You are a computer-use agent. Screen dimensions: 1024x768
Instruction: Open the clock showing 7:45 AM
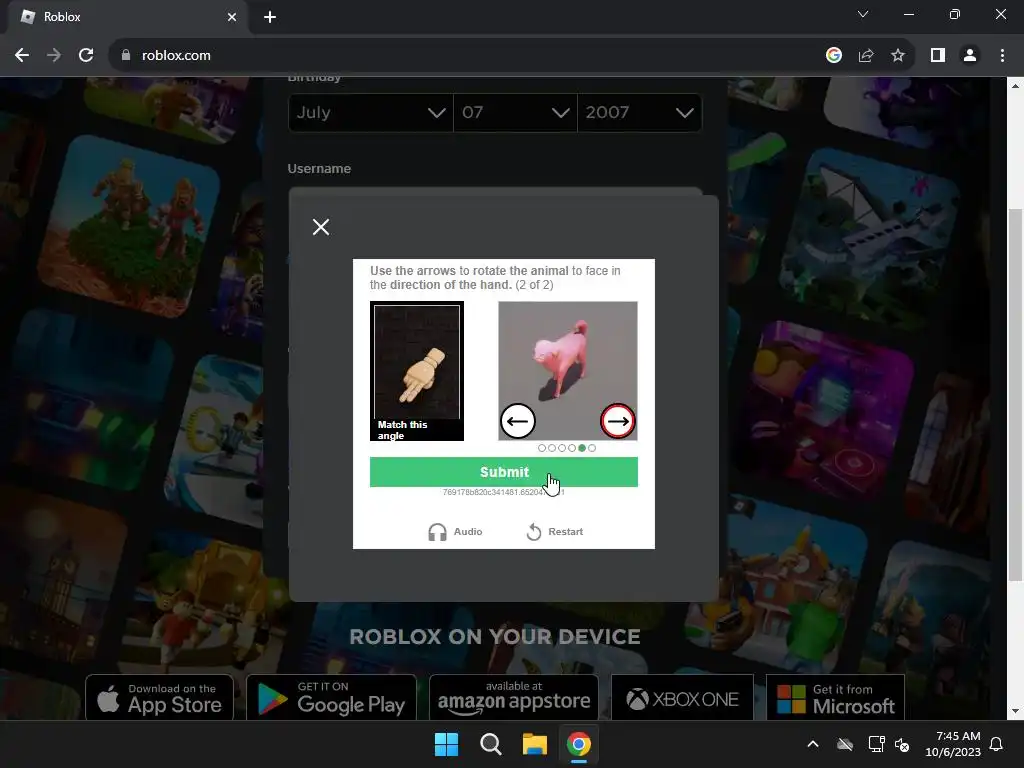953,744
